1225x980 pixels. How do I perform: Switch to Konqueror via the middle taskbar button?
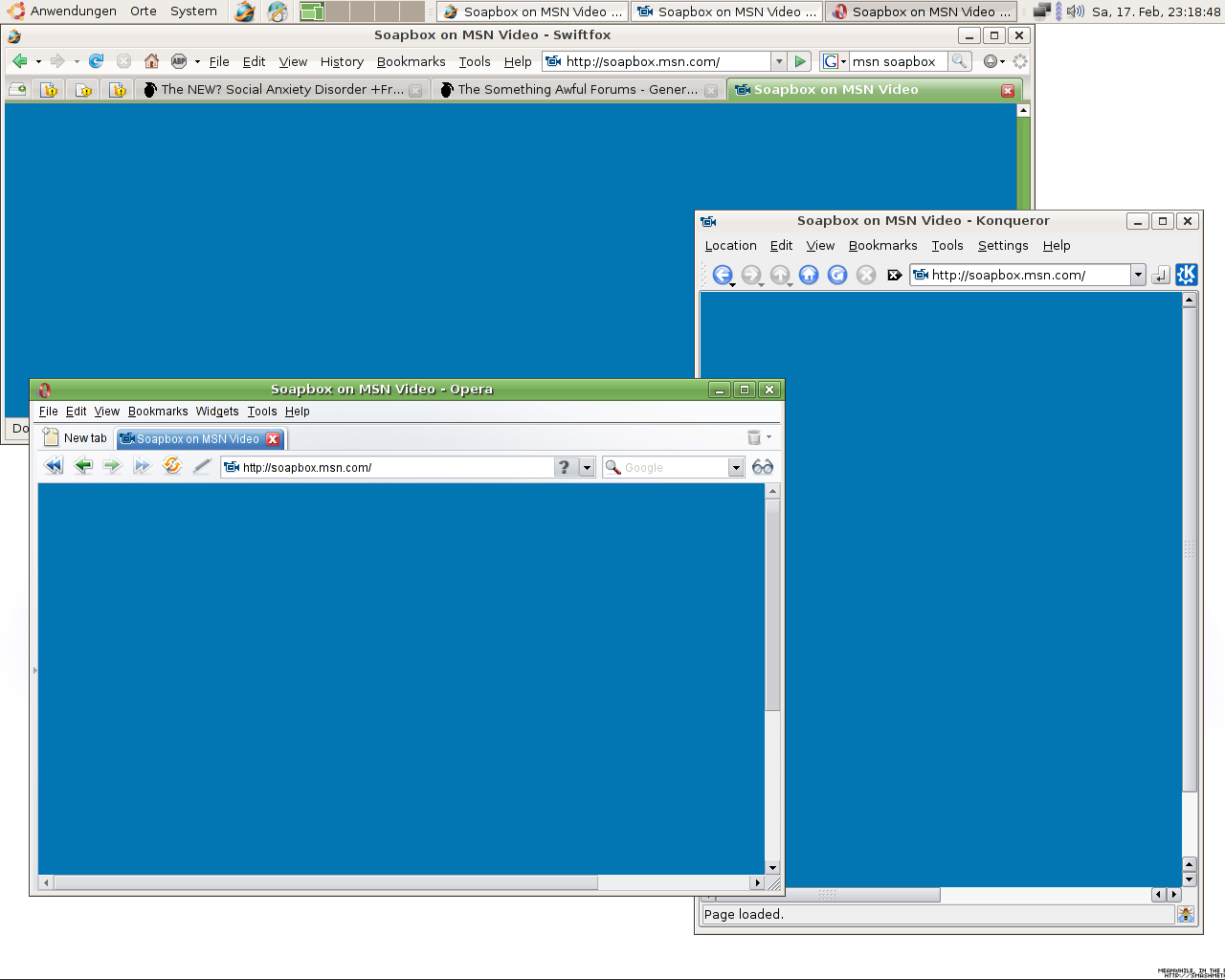726,11
